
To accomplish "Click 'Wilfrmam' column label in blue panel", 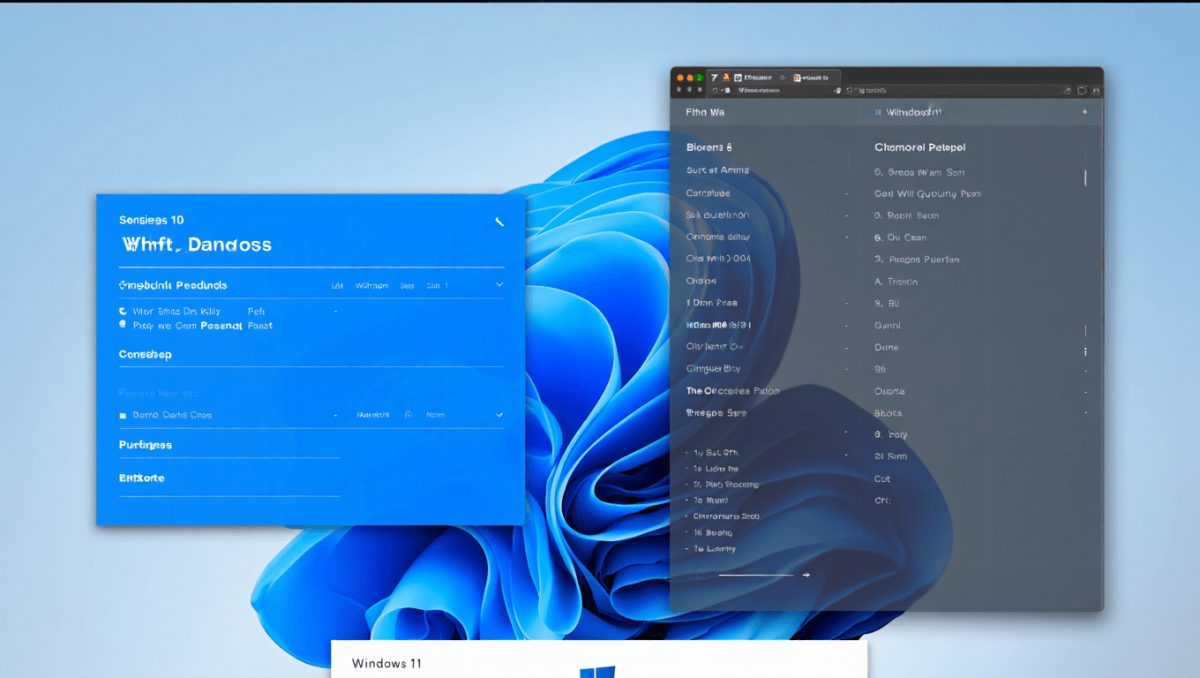I will pyautogui.click(x=372, y=286).
